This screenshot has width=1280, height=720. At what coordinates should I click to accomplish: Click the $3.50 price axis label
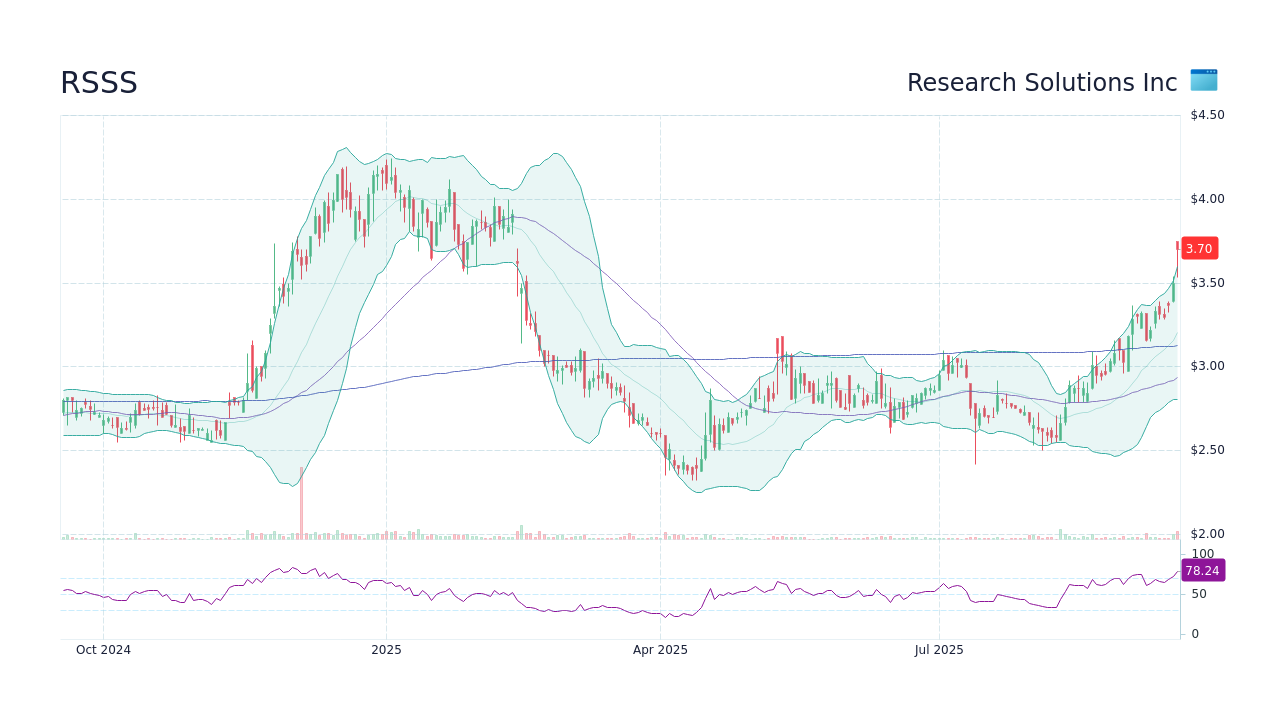1207,283
